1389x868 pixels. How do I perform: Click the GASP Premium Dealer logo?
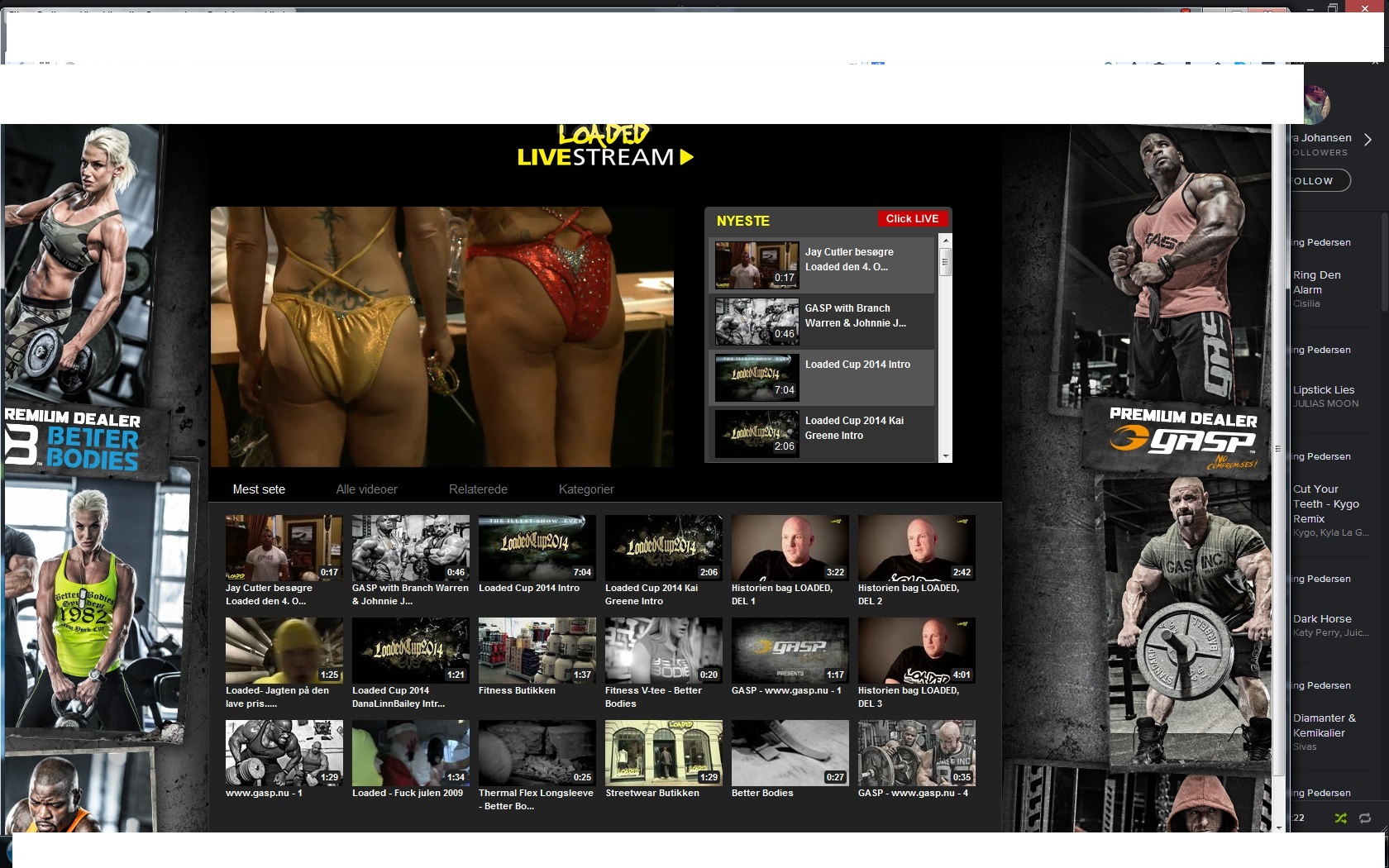tap(1184, 440)
